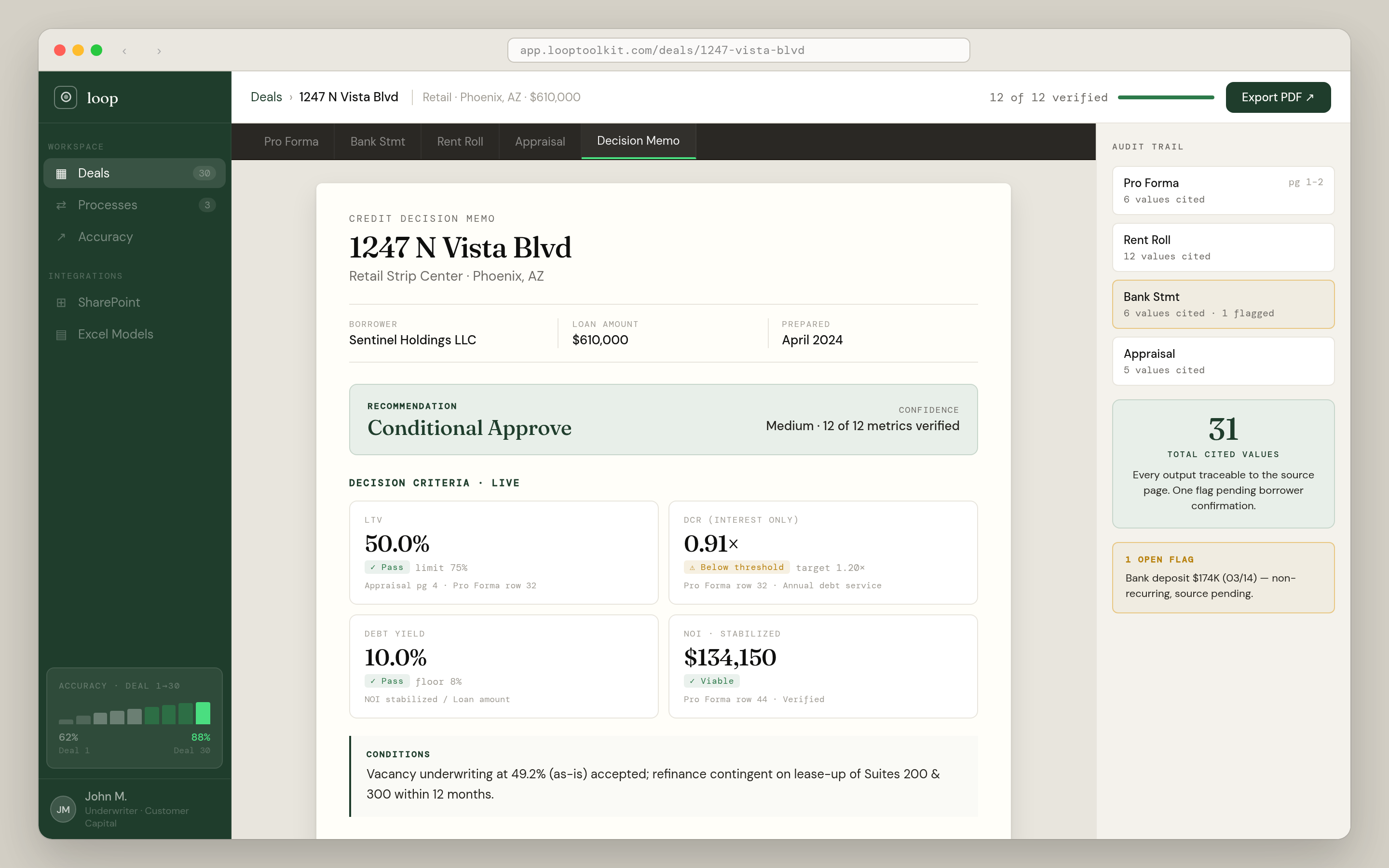1389x868 pixels.
Task: Click the John M. user name
Action: pyautogui.click(x=106, y=796)
